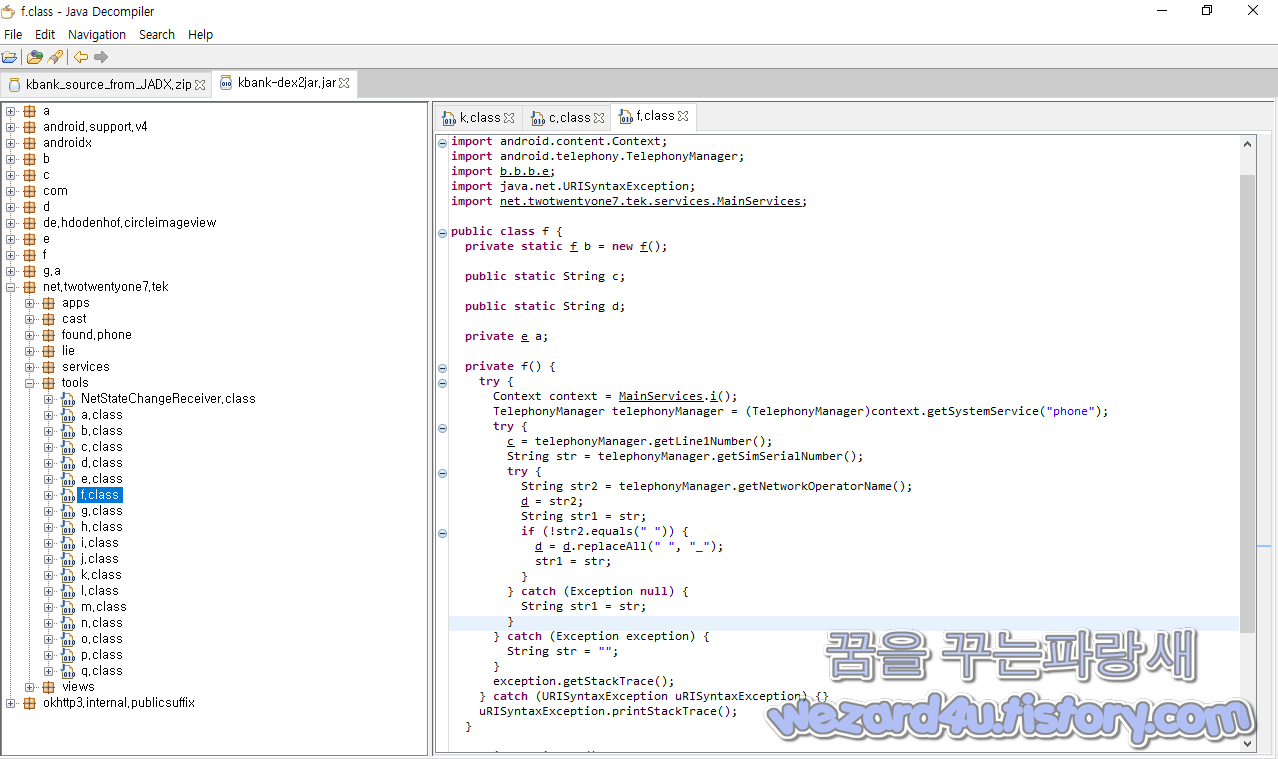
Task: Switch to the c.class editor tab
Action: 567,118
